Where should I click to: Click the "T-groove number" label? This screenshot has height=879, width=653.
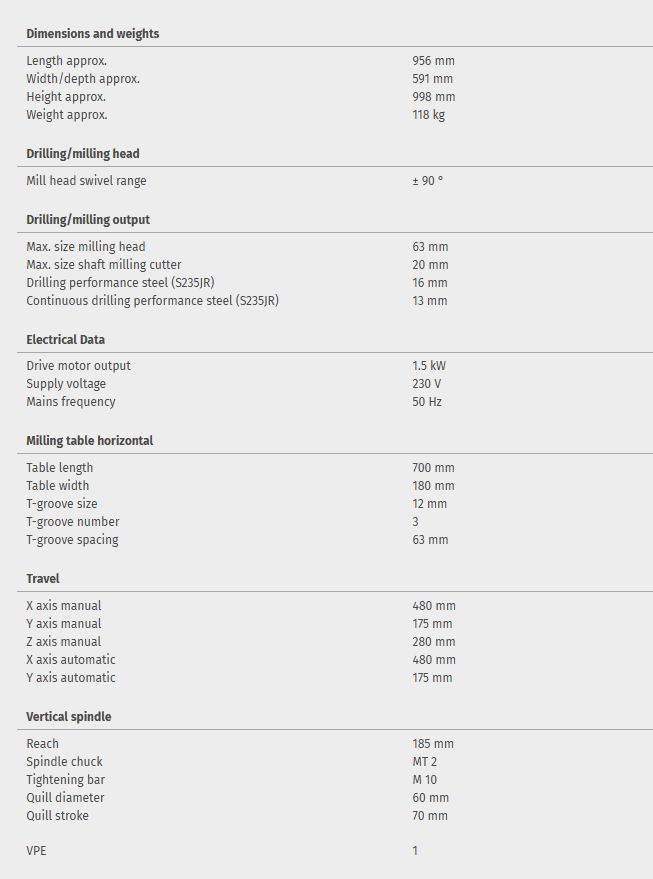click(x=73, y=522)
